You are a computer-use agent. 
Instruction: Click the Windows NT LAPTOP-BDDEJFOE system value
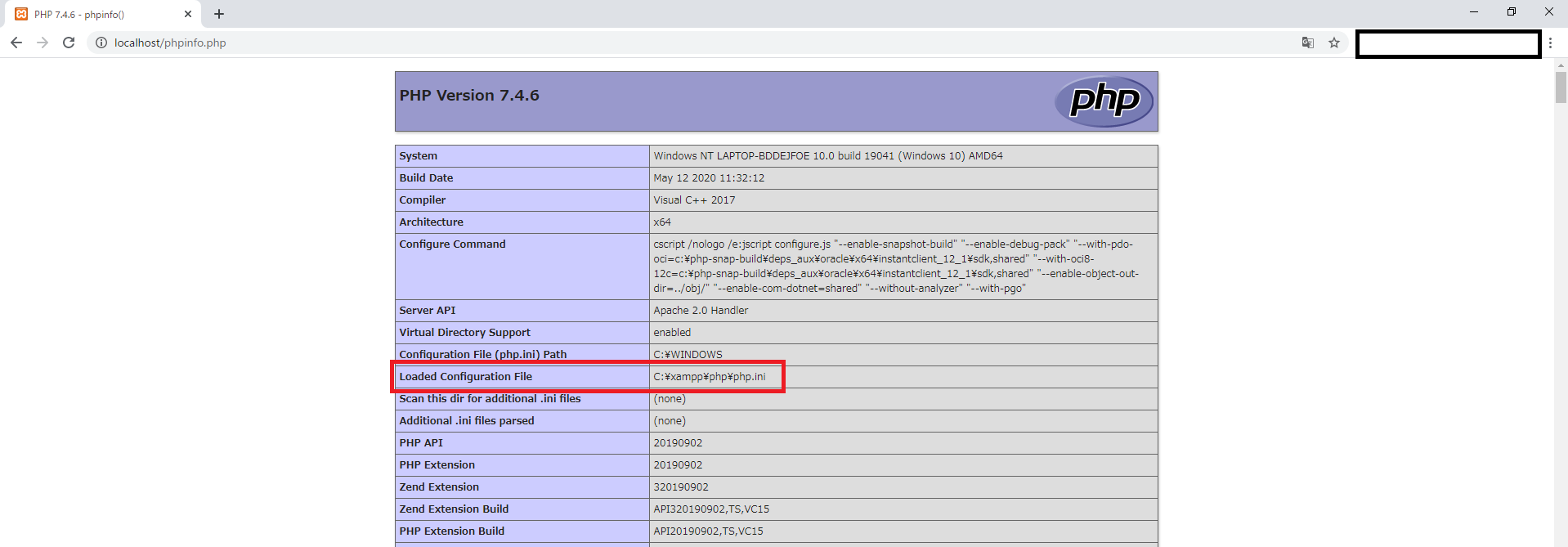point(828,156)
